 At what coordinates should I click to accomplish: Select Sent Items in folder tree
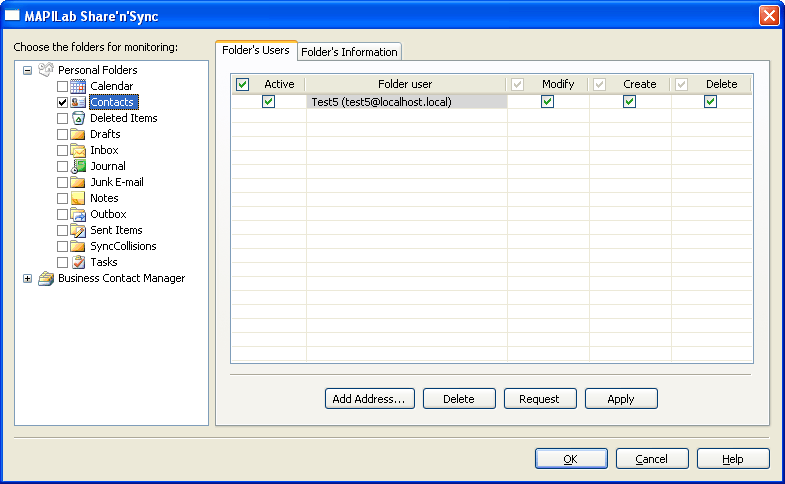[116, 231]
